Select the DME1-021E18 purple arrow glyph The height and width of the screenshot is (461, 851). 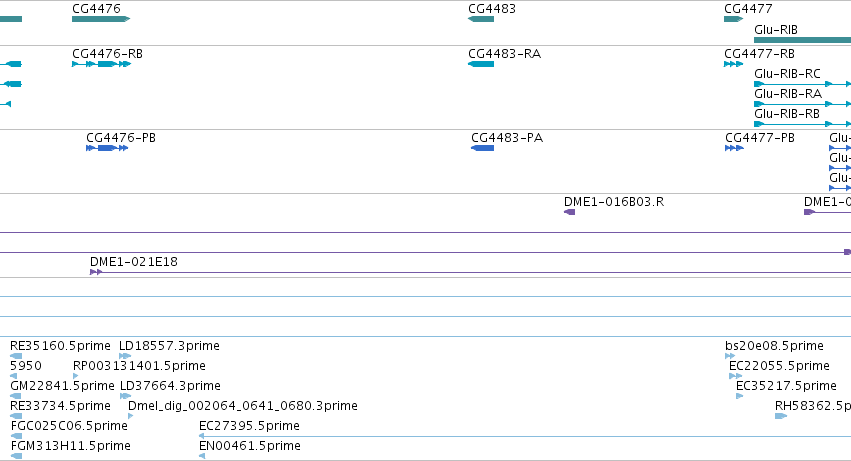tap(96, 272)
